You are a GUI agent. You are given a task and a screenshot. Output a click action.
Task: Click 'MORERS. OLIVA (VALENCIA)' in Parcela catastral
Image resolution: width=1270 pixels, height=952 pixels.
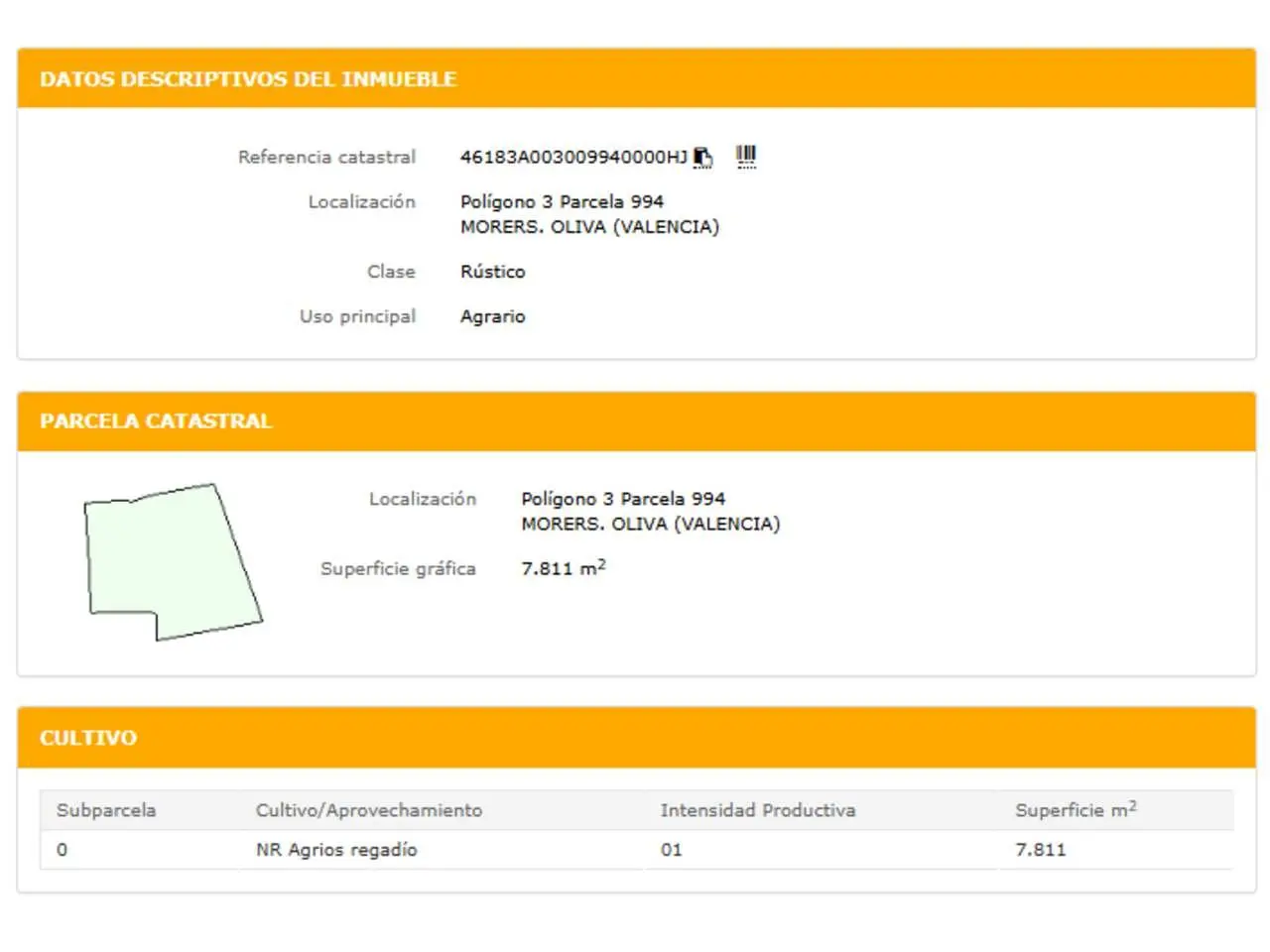[x=651, y=524]
